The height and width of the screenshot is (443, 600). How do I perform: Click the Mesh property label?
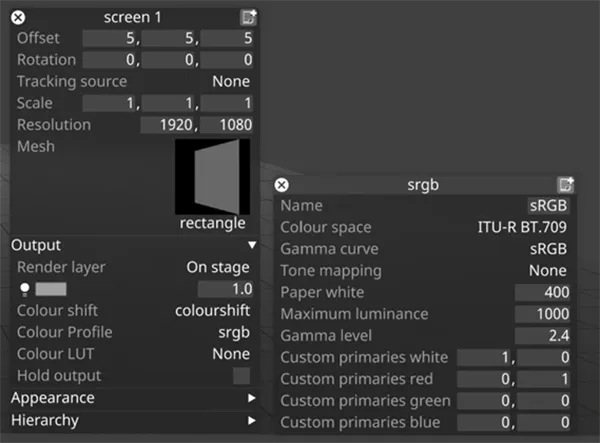(x=36, y=147)
